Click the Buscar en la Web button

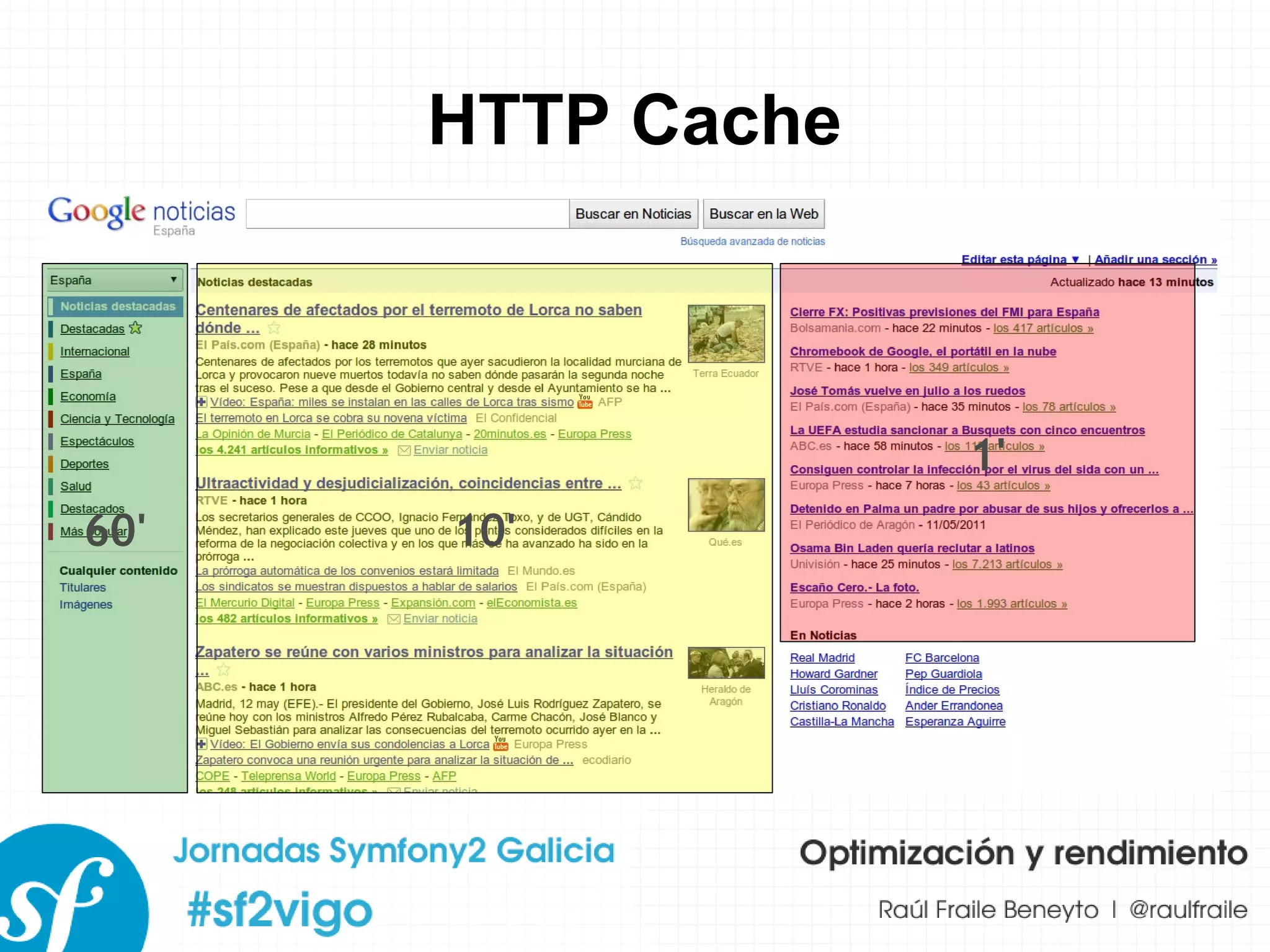tap(763, 214)
